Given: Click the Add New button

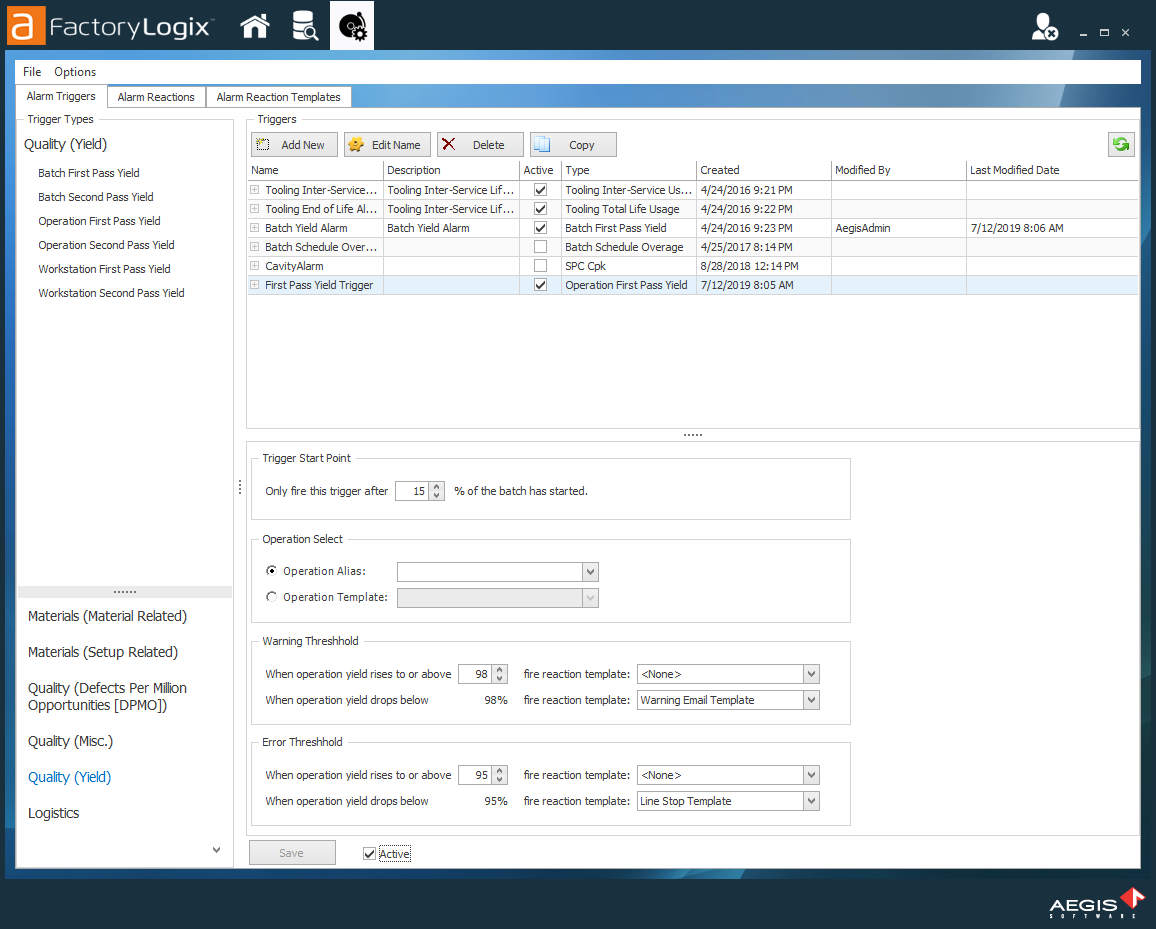Looking at the screenshot, I should (x=294, y=144).
